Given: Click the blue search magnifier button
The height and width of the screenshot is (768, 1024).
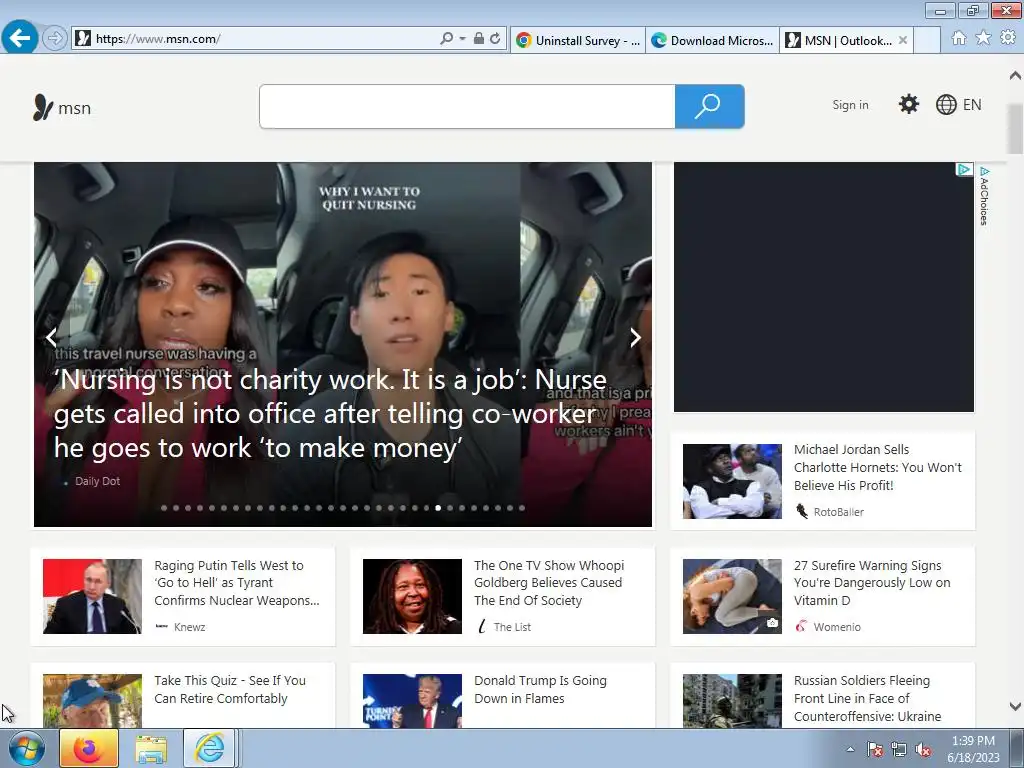Looking at the screenshot, I should (709, 106).
